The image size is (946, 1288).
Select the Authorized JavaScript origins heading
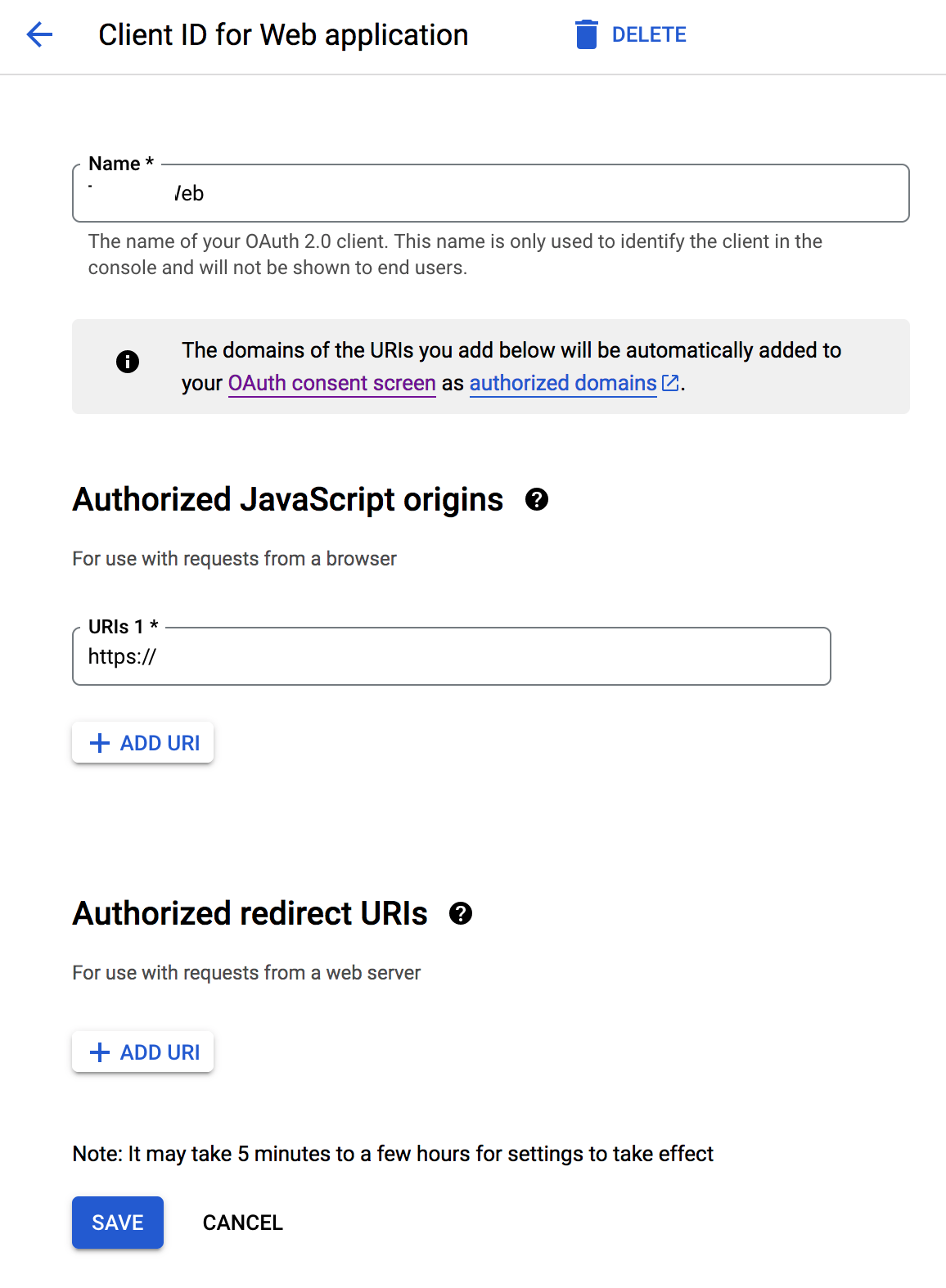(x=288, y=499)
